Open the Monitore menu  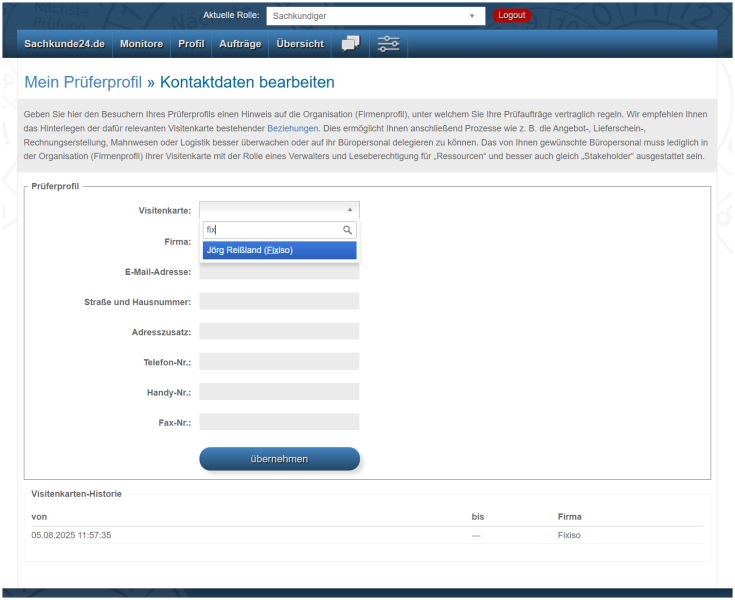point(141,44)
